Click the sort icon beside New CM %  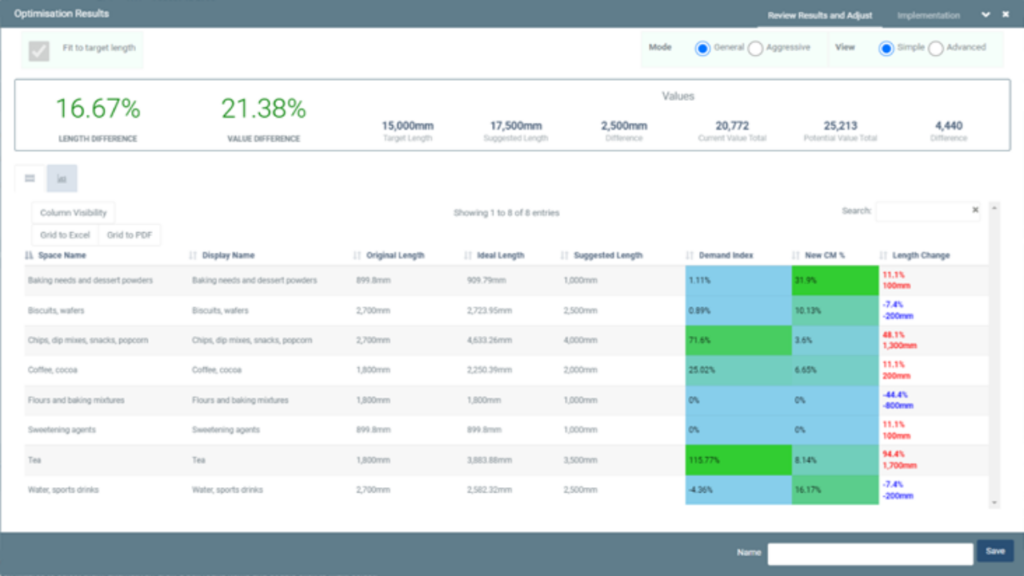796,256
